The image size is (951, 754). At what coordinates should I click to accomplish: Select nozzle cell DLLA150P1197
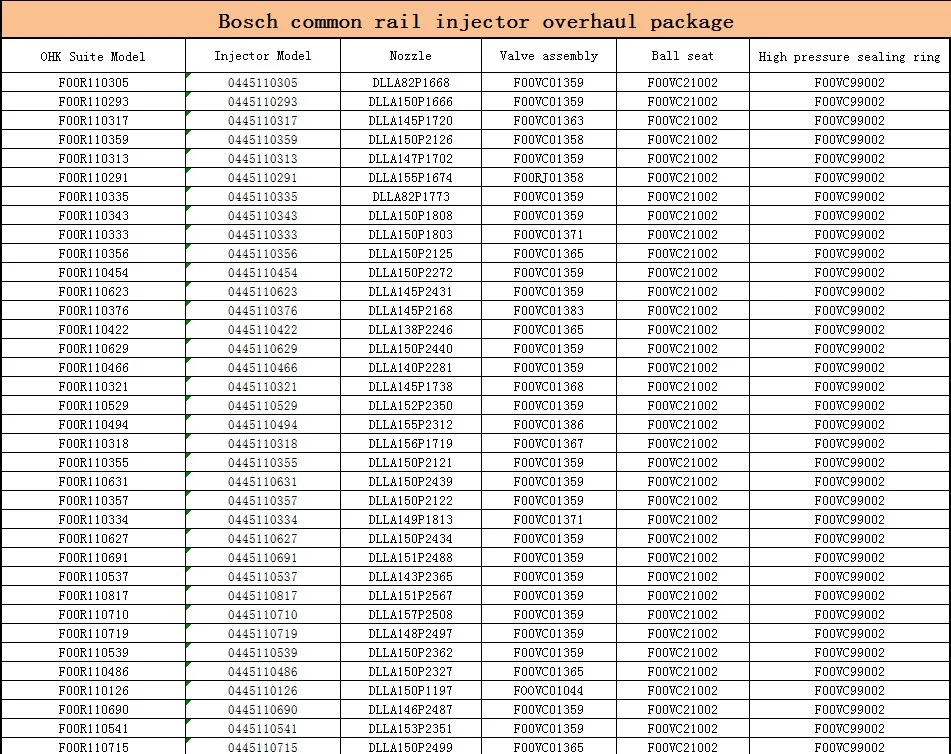click(411, 691)
